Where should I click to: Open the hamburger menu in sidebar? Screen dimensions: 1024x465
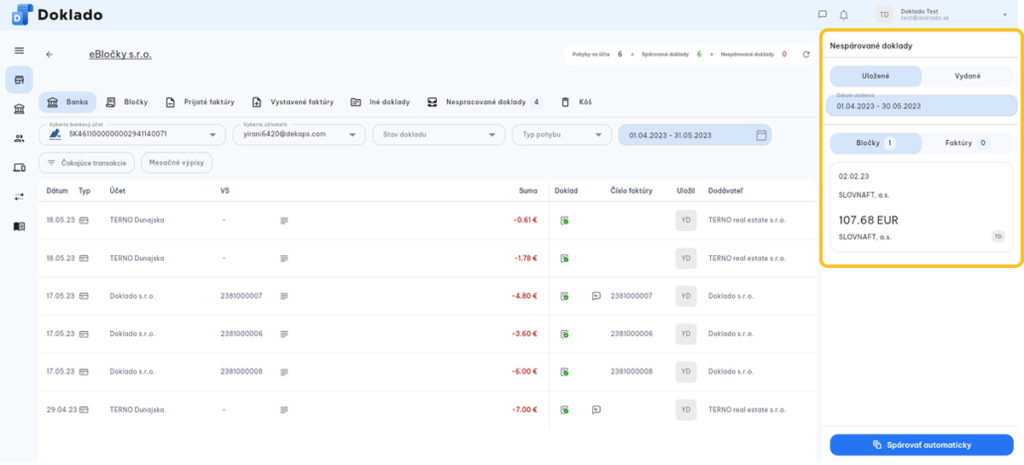tap(19, 50)
